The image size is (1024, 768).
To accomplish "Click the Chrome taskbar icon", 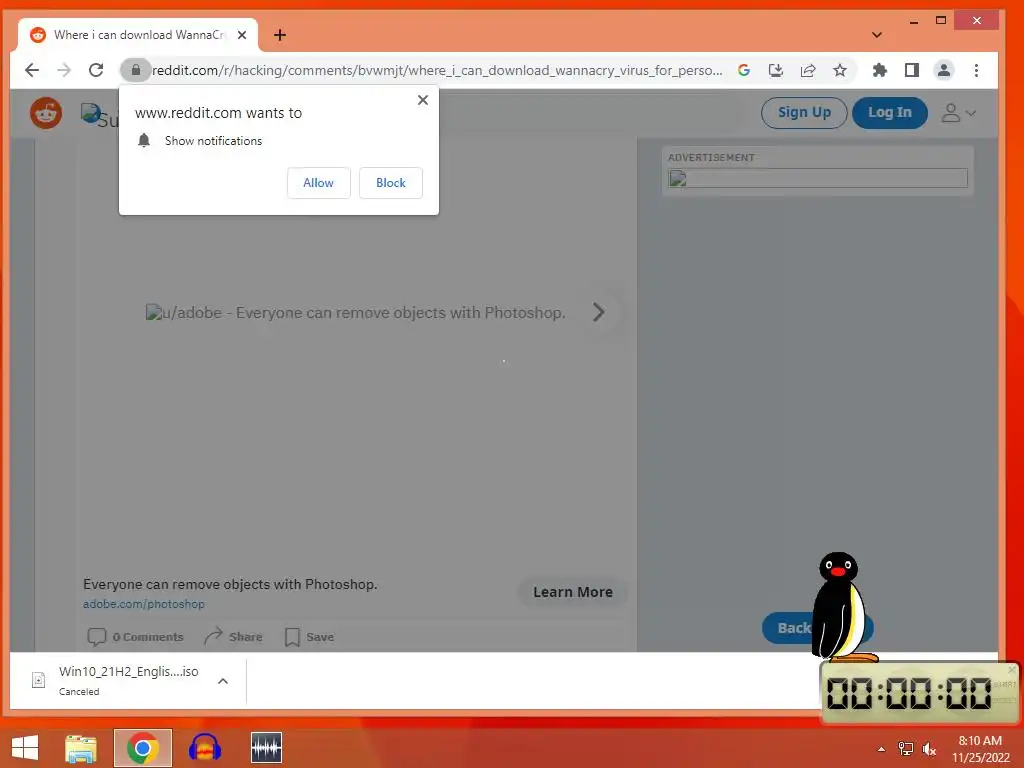I will click(x=142, y=748).
